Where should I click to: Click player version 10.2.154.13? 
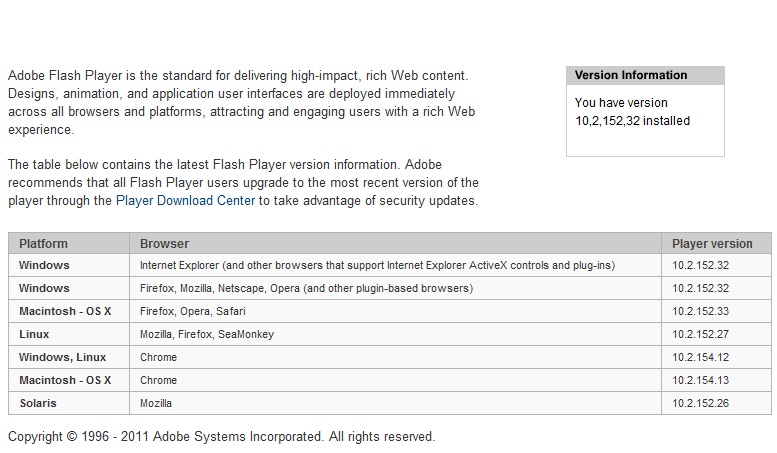point(701,380)
